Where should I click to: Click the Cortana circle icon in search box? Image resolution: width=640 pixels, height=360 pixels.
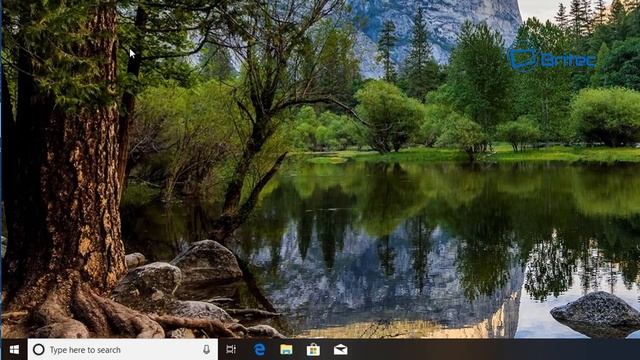(x=38, y=349)
